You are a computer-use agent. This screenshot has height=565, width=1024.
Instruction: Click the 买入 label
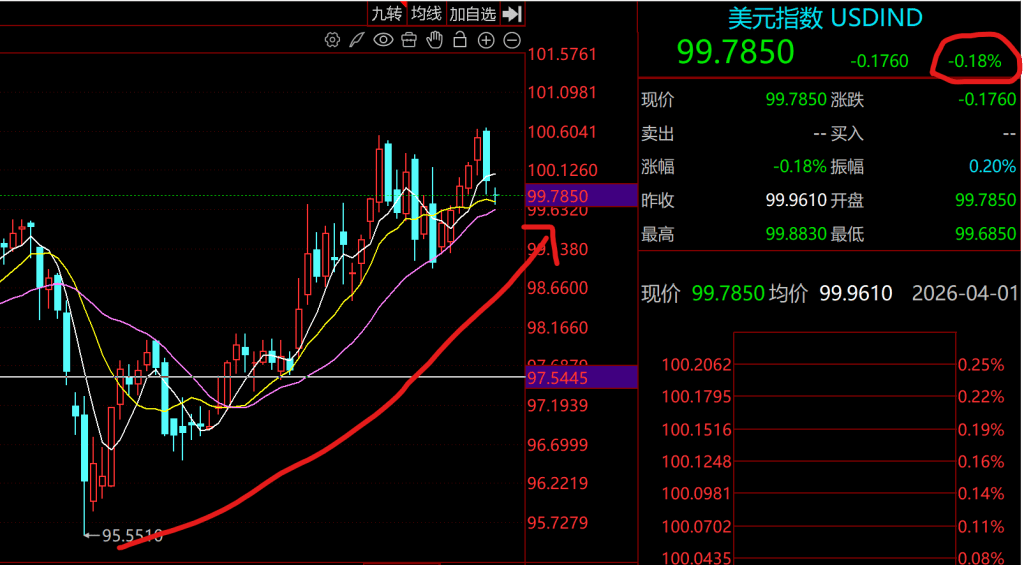tap(847, 134)
